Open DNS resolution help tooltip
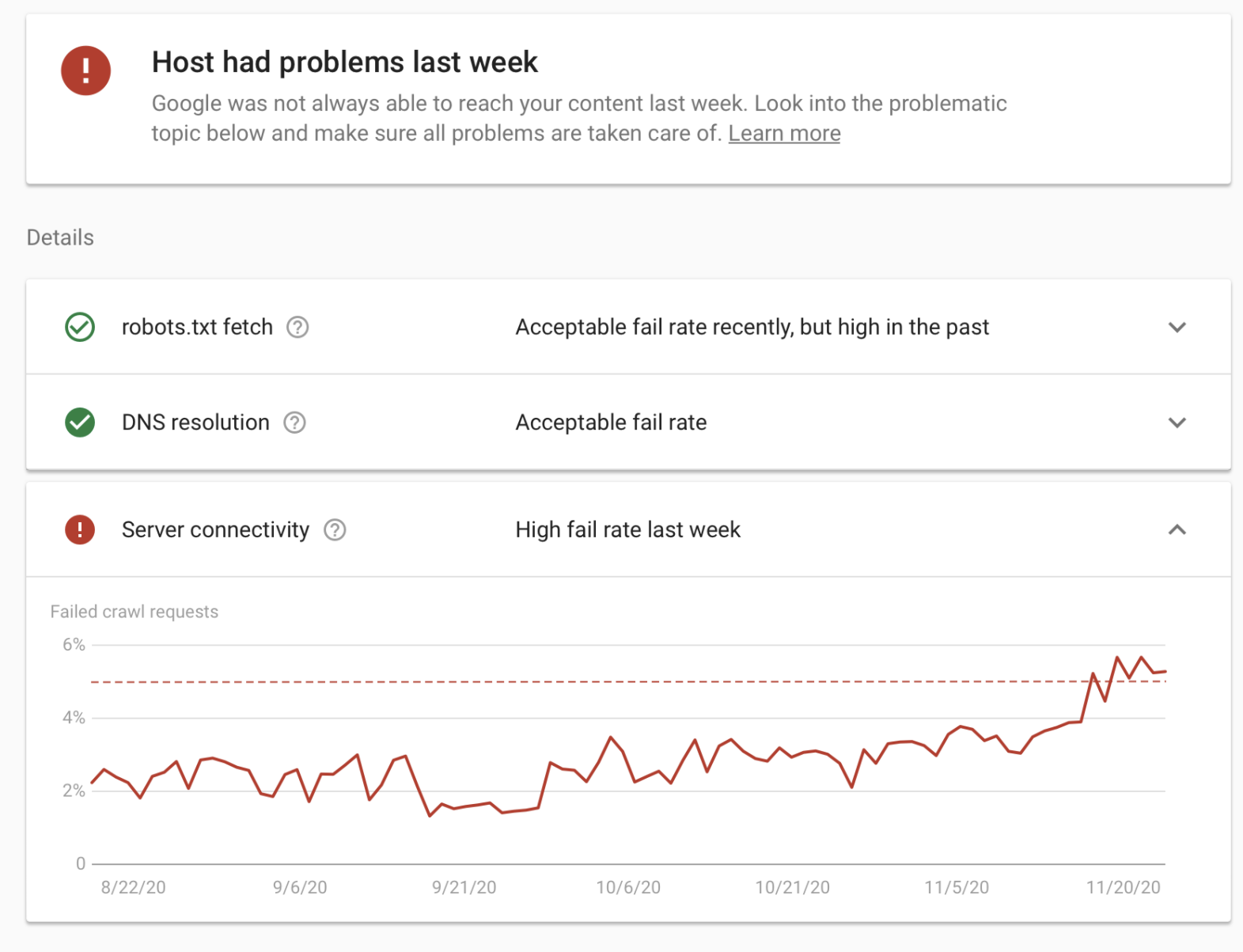This screenshot has height=952, width=1243. (294, 423)
